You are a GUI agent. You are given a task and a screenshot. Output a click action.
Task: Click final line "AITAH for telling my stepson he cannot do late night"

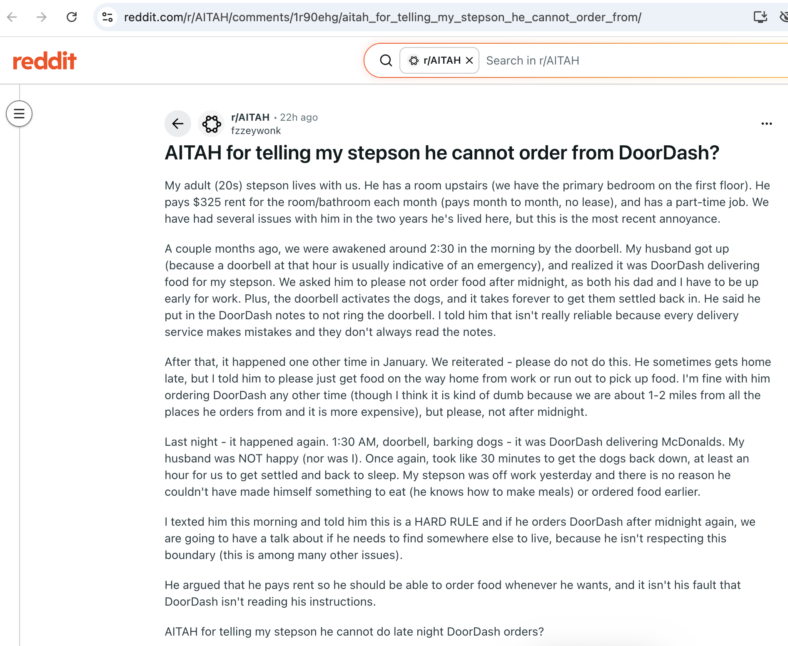tap(354, 631)
